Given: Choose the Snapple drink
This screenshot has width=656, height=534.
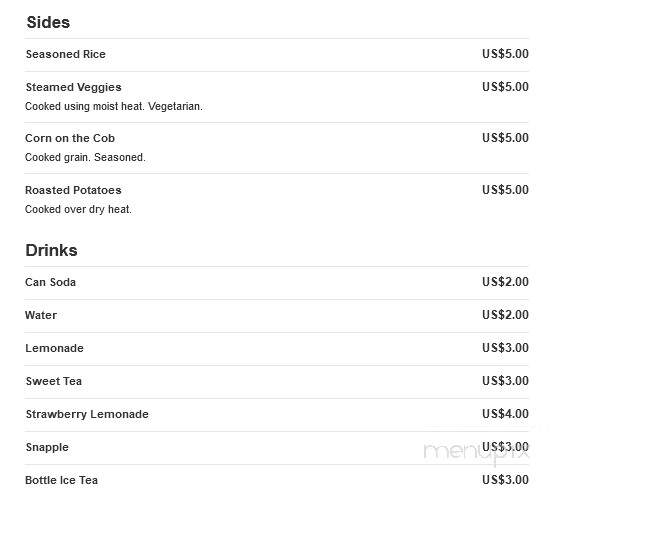Looking at the screenshot, I should tap(47, 447).
